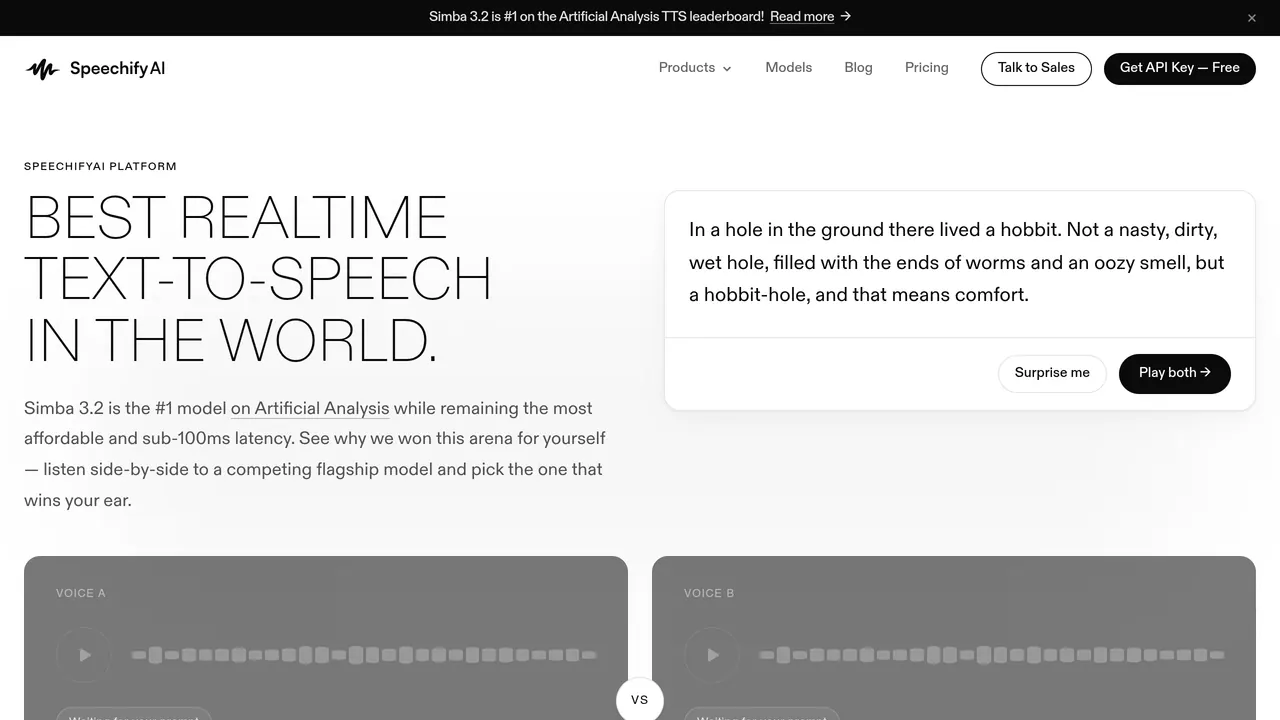This screenshot has height=720, width=1280.
Task: Click the Simba 3.2 is #1 banner text
Action: (596, 16)
